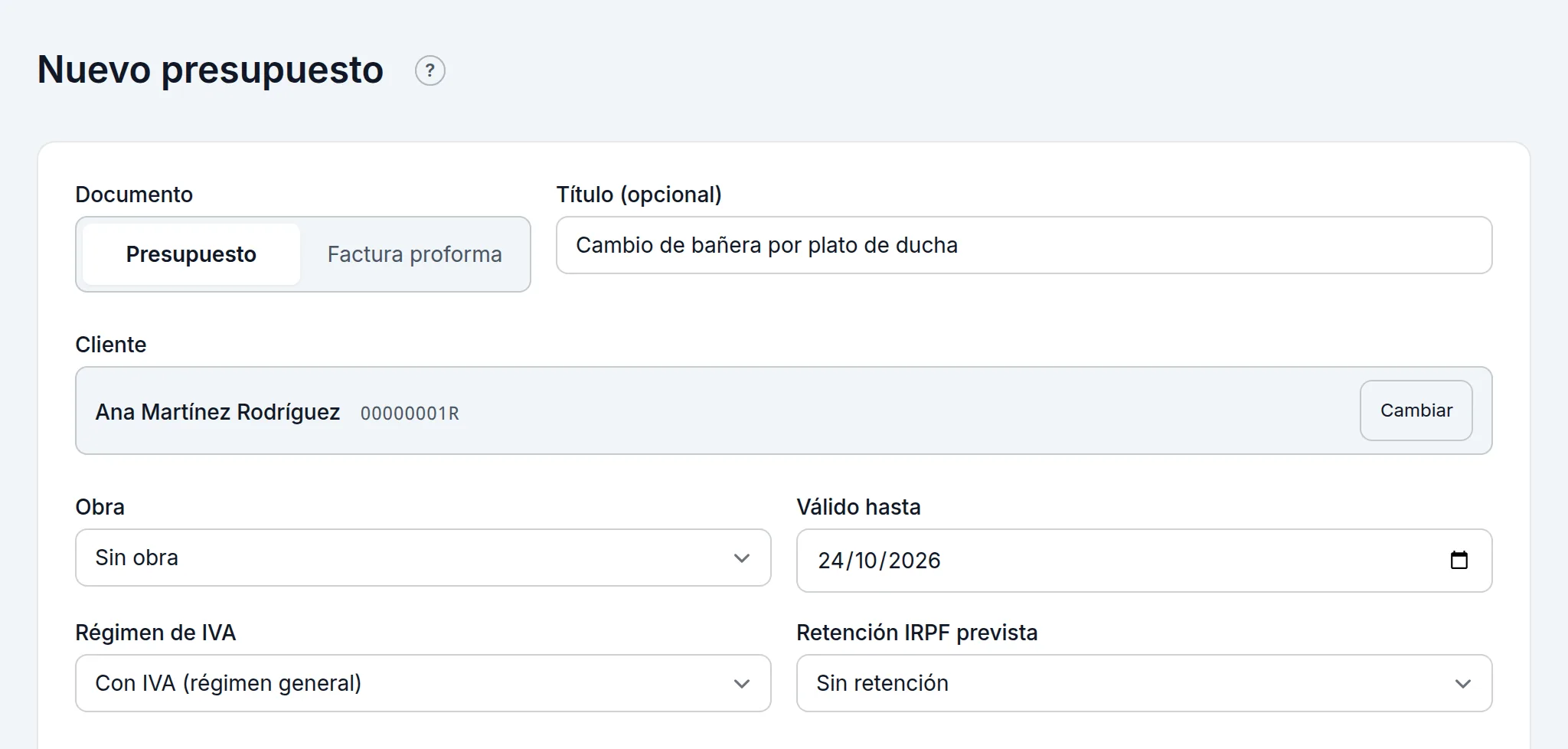Click the client ID 00000001R
The image size is (1568, 749).
pos(410,414)
